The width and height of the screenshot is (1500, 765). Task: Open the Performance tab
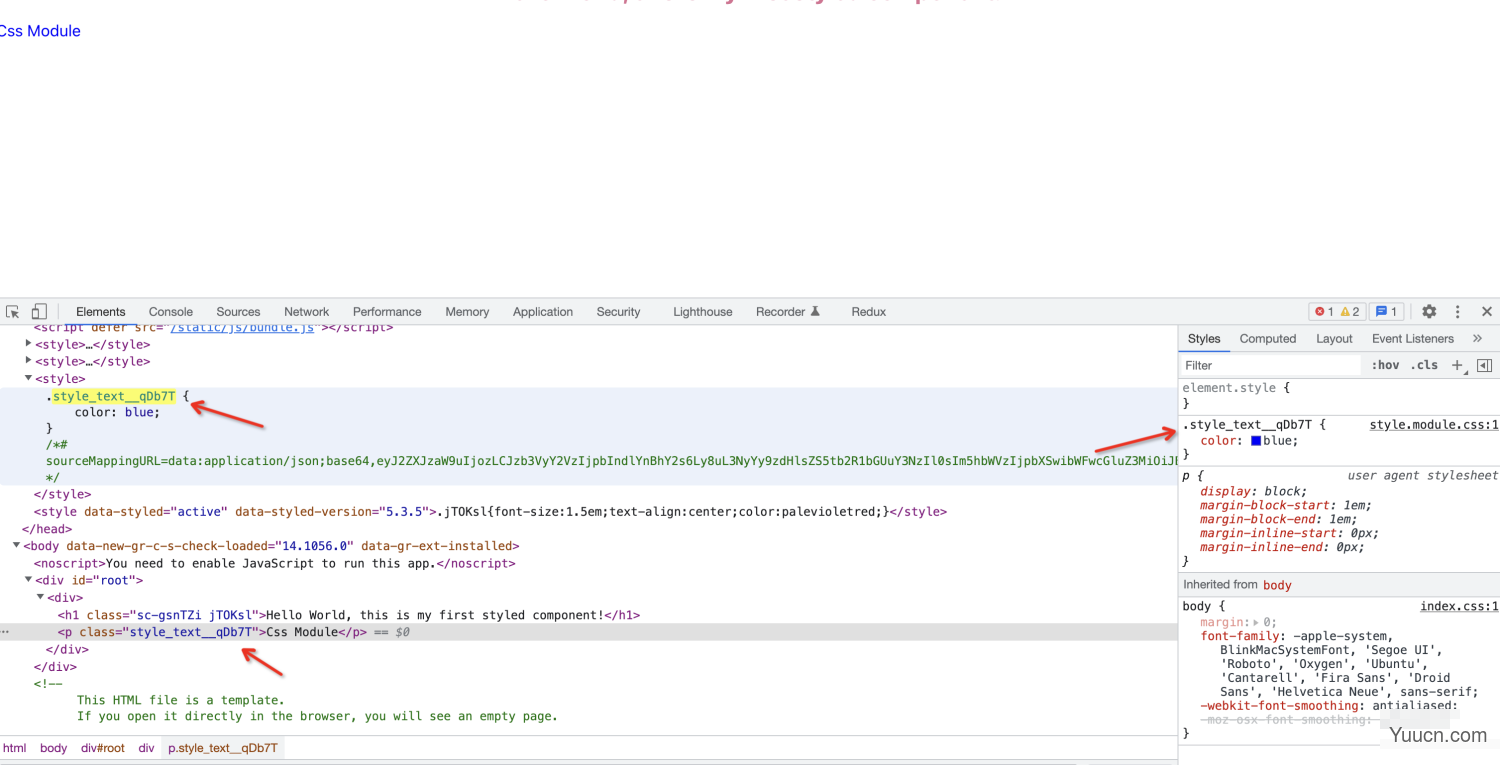click(387, 312)
